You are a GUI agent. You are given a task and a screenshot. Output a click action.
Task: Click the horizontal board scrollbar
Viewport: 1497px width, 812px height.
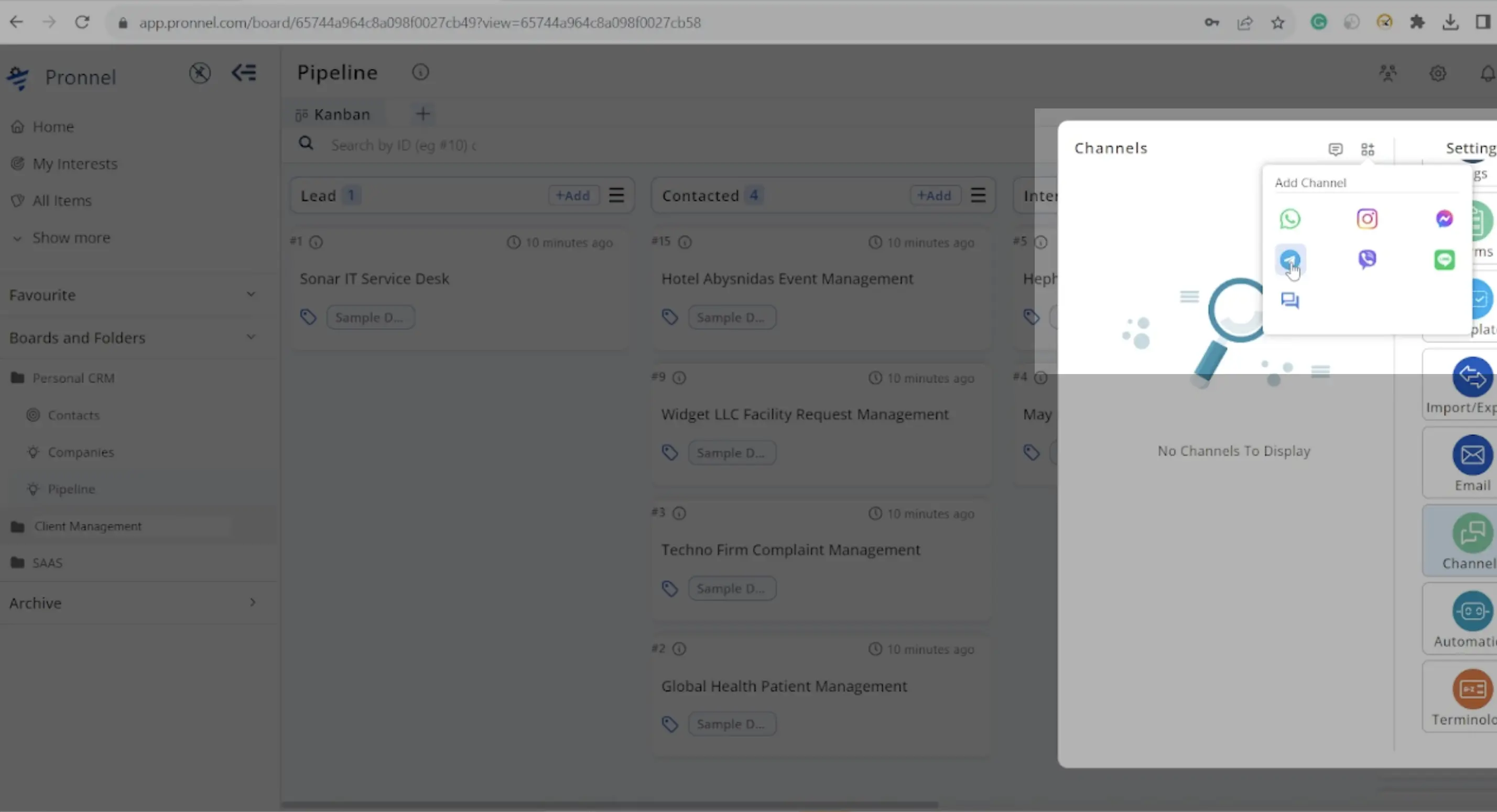pyautogui.click(x=609, y=805)
